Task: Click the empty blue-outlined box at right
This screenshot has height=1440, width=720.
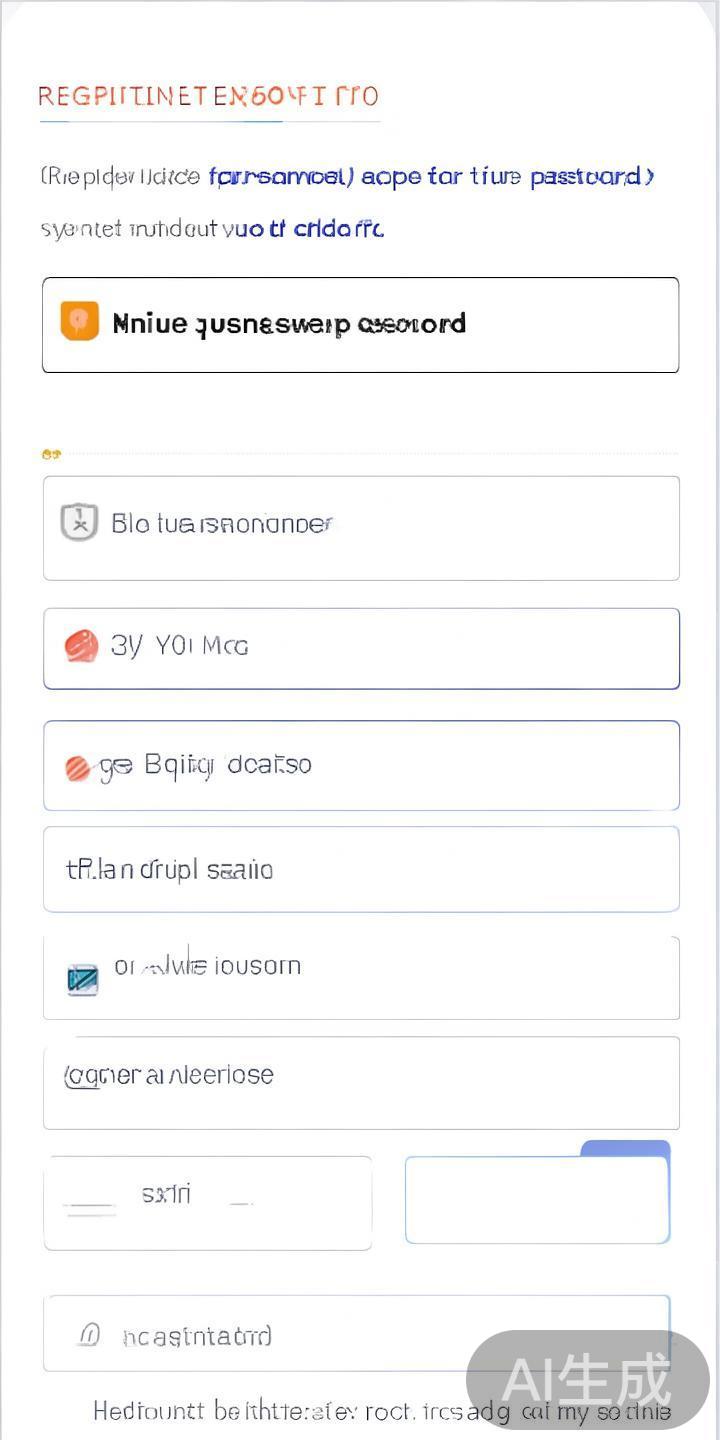Action: 536,1200
